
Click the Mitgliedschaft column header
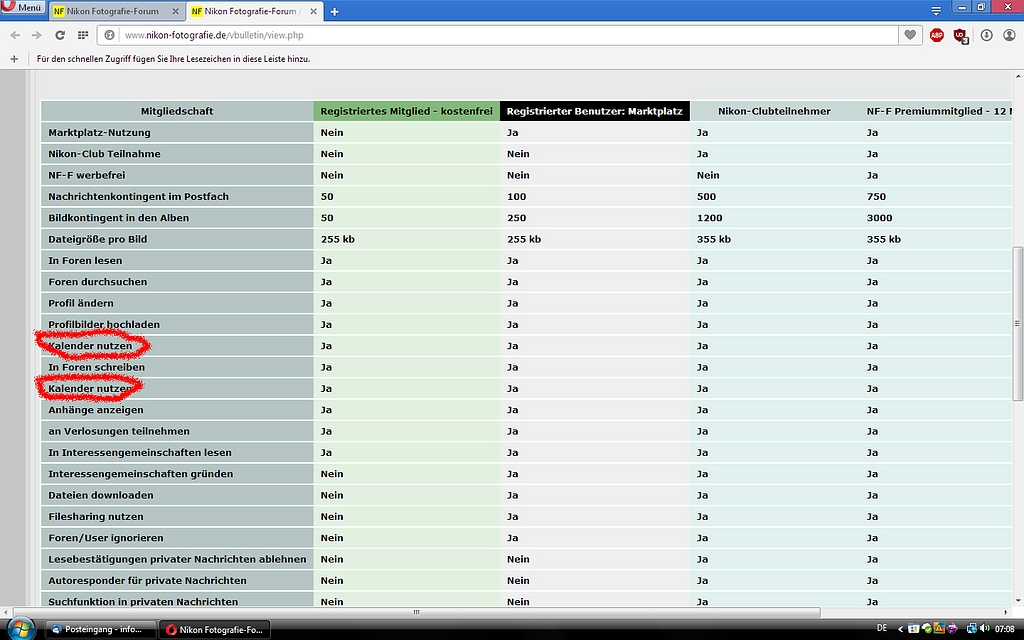(177, 111)
